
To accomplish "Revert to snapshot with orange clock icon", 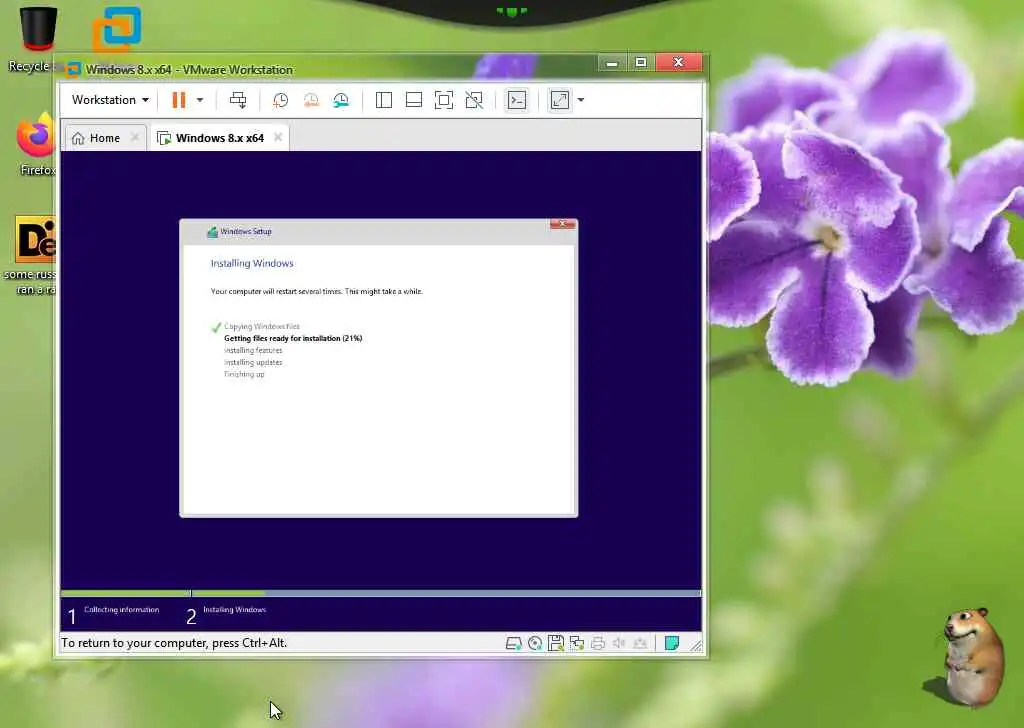I will coord(312,100).
